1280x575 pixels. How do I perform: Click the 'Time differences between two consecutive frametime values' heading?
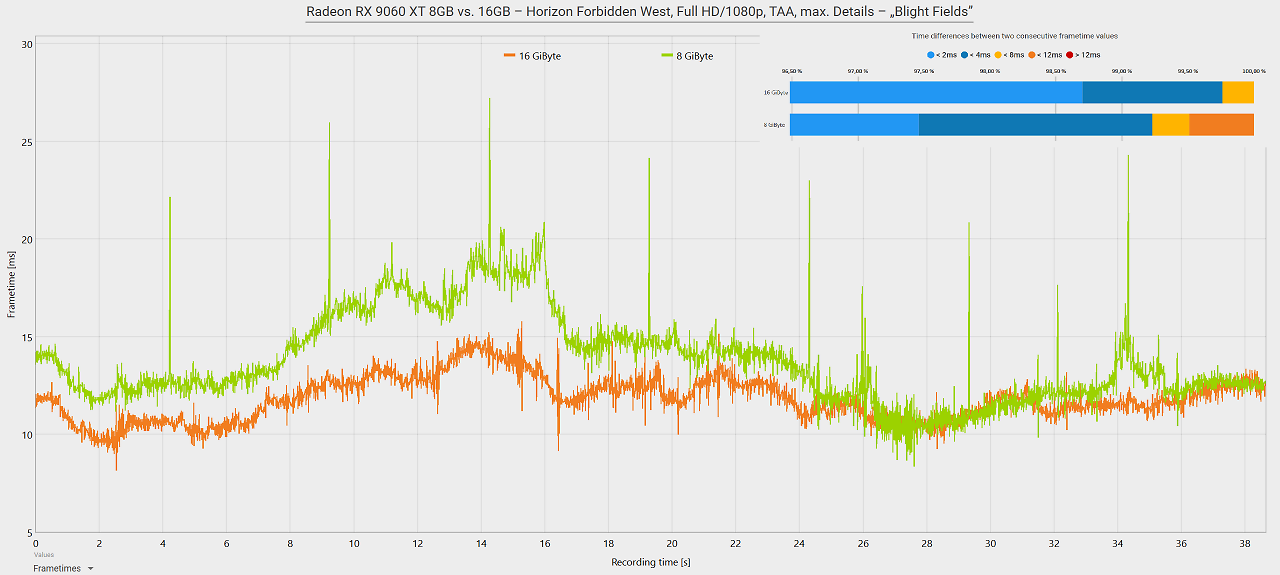click(x=1014, y=35)
